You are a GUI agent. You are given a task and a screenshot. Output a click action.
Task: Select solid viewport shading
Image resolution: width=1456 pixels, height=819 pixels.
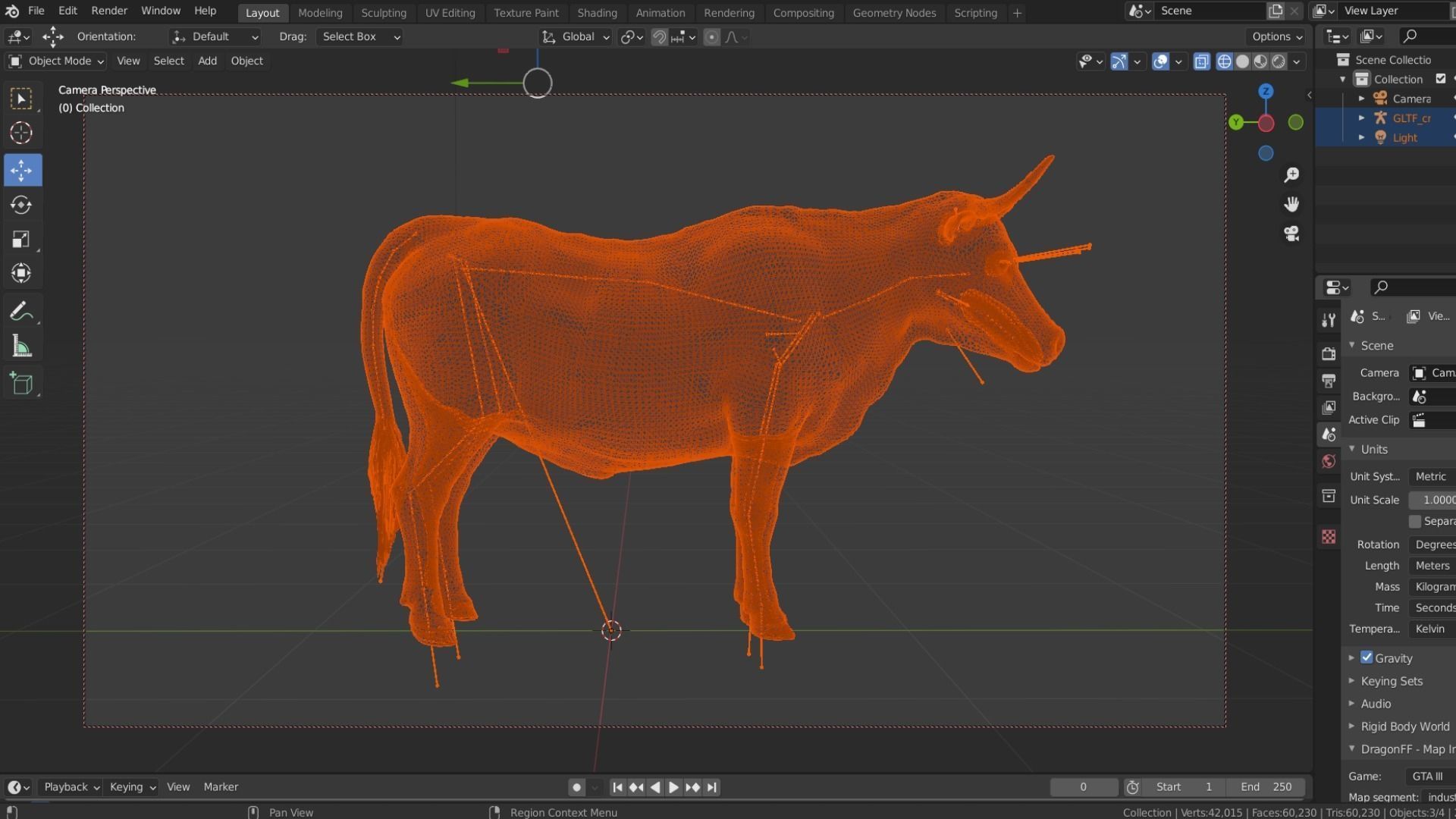pyautogui.click(x=1242, y=61)
